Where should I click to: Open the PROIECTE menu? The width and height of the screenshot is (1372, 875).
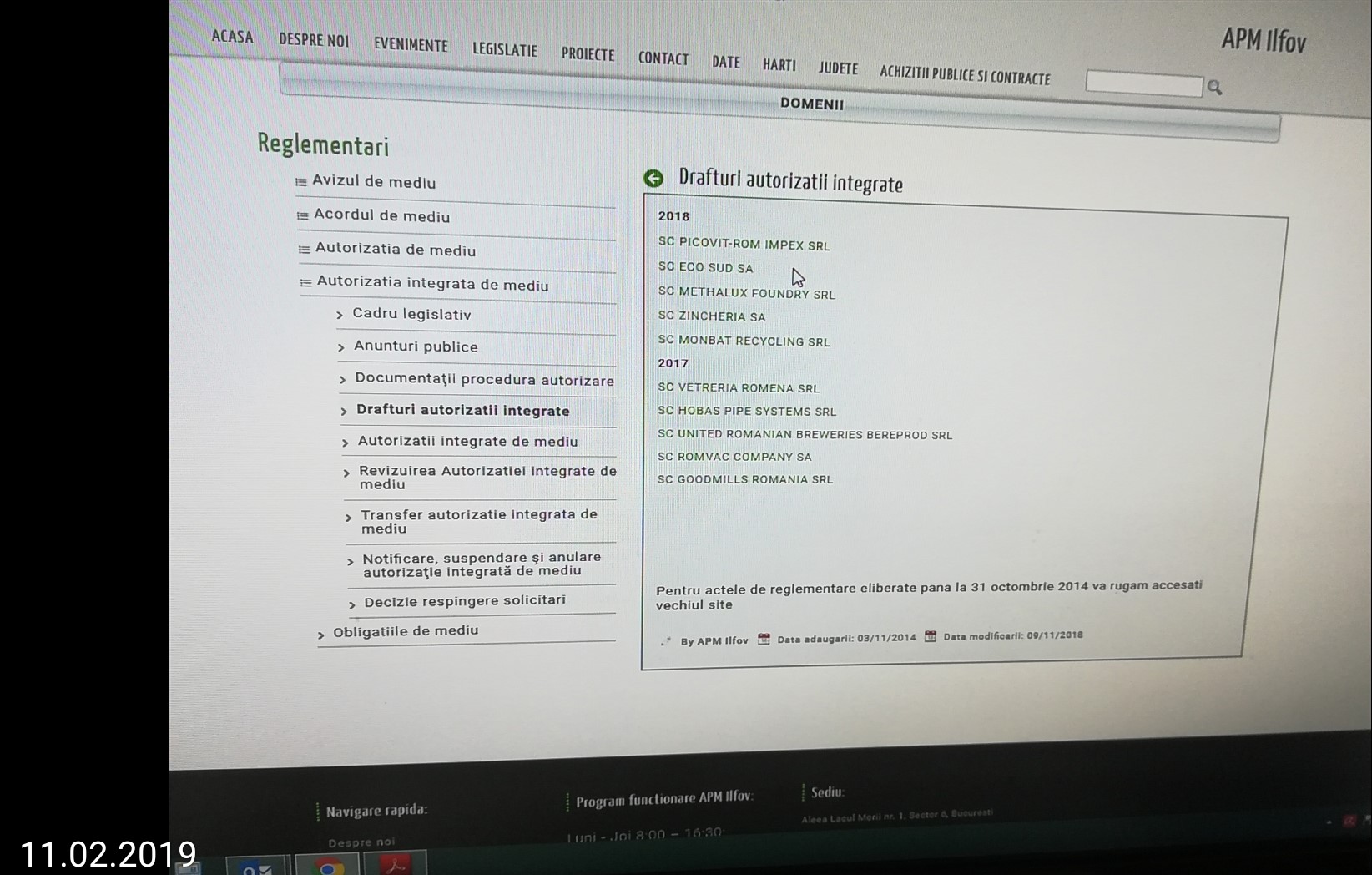(x=588, y=54)
